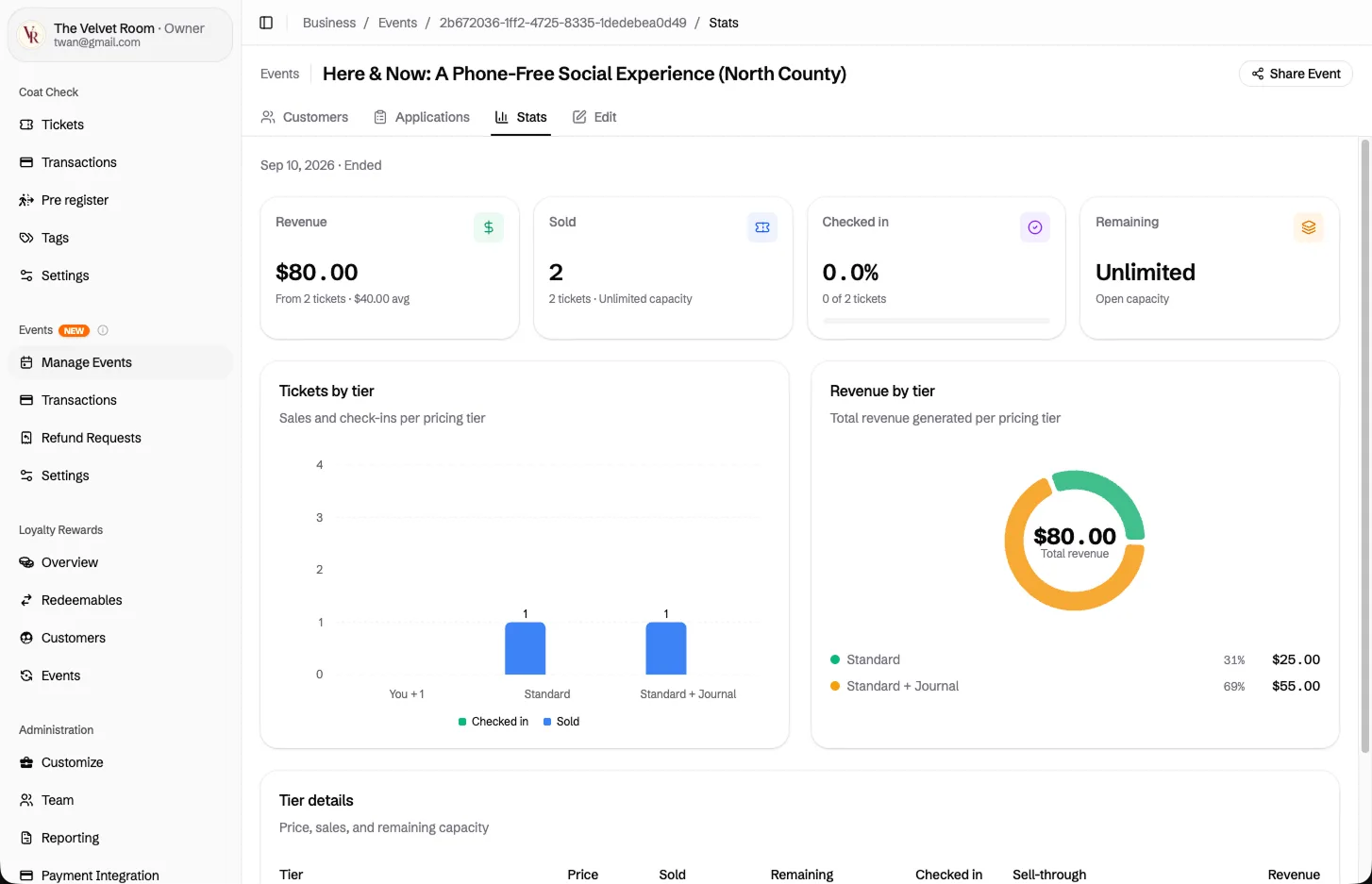
Task: Click the Remaining layers icon
Action: [x=1309, y=227]
